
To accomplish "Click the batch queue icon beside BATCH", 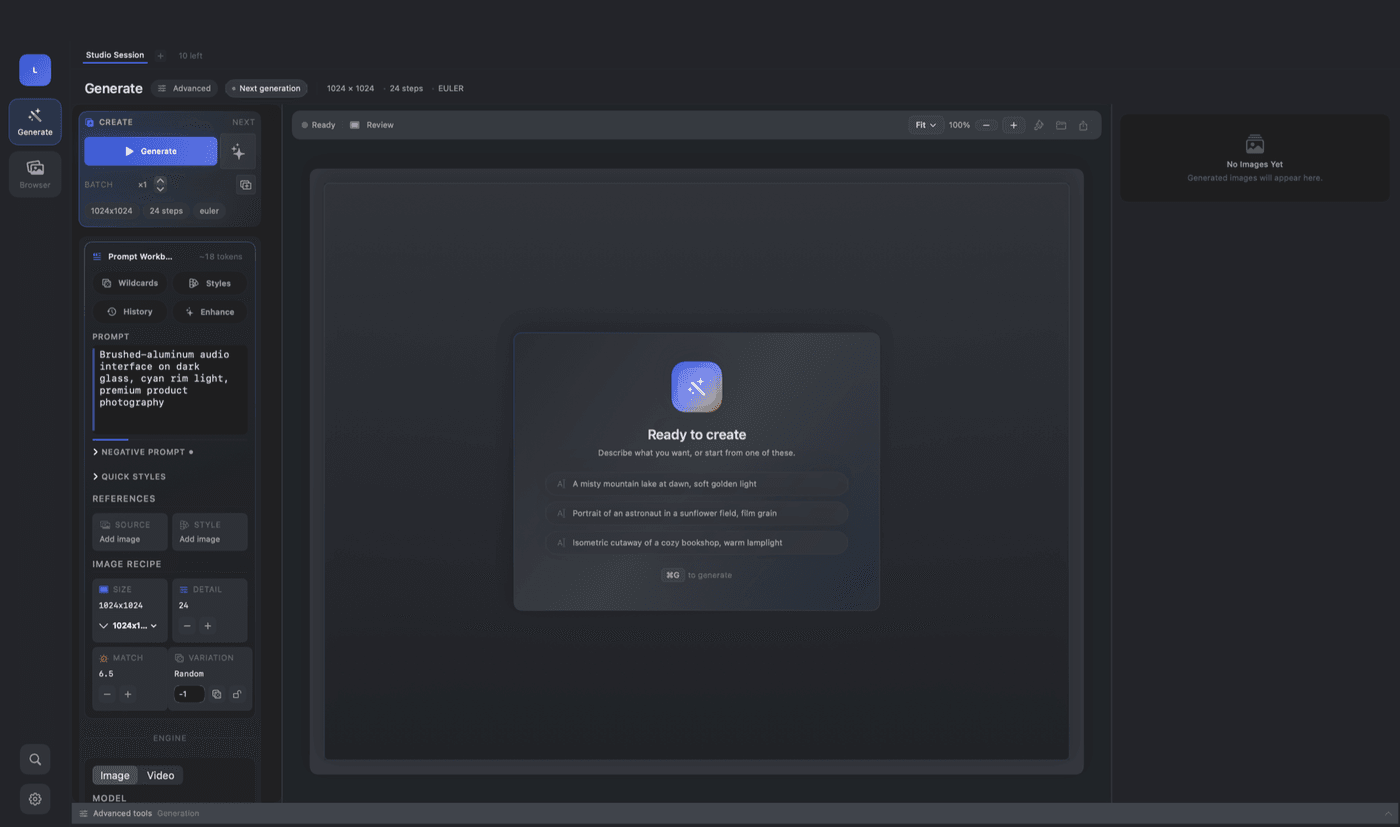I will pyautogui.click(x=245, y=185).
